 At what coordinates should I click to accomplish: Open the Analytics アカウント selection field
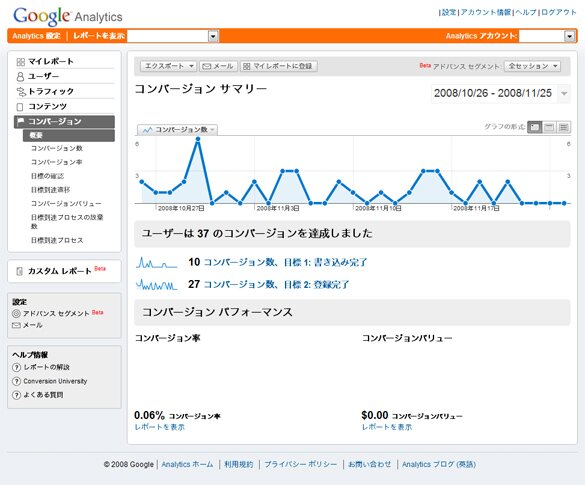546,36
